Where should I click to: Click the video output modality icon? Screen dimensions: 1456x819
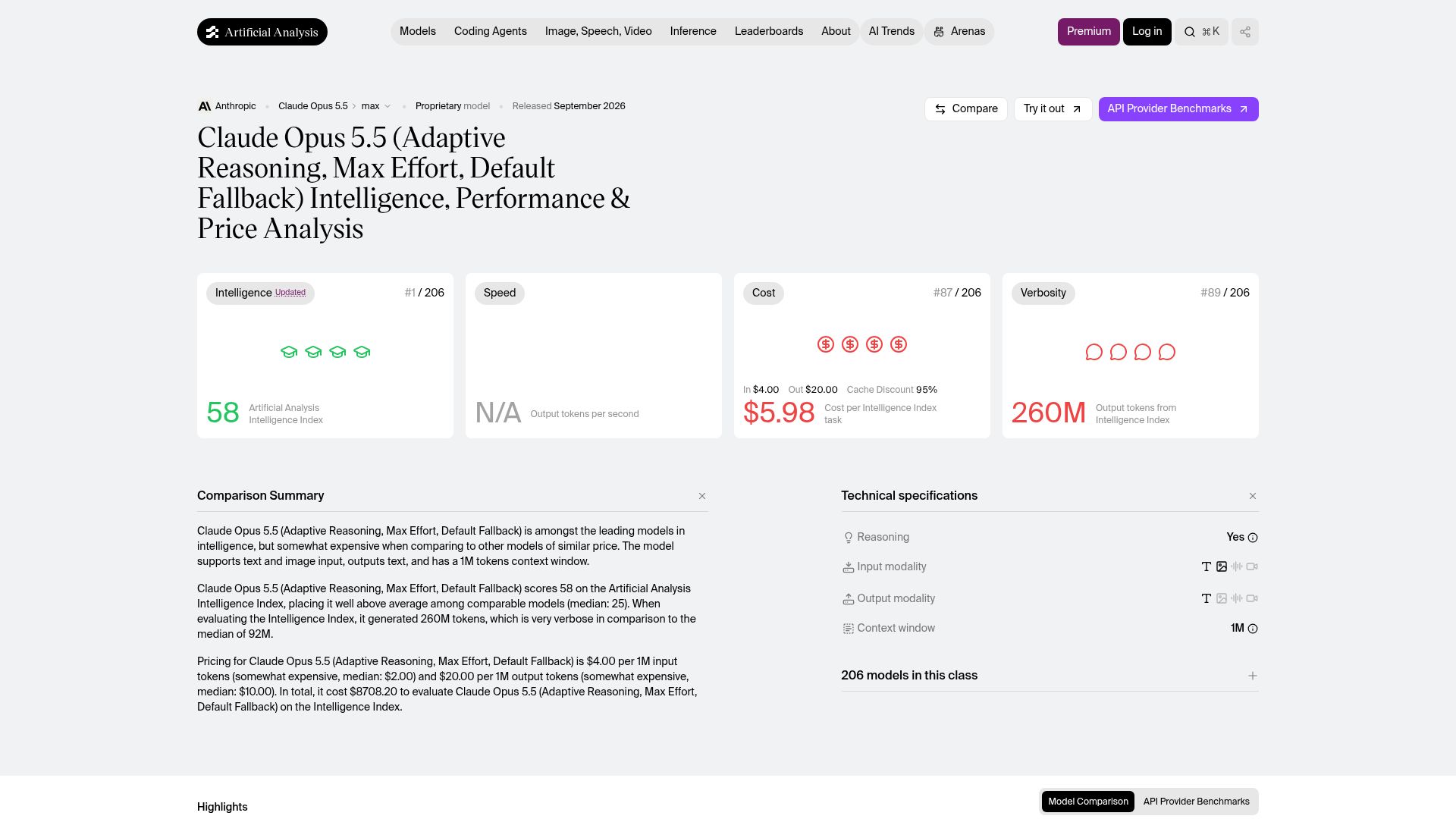pyautogui.click(x=1252, y=598)
